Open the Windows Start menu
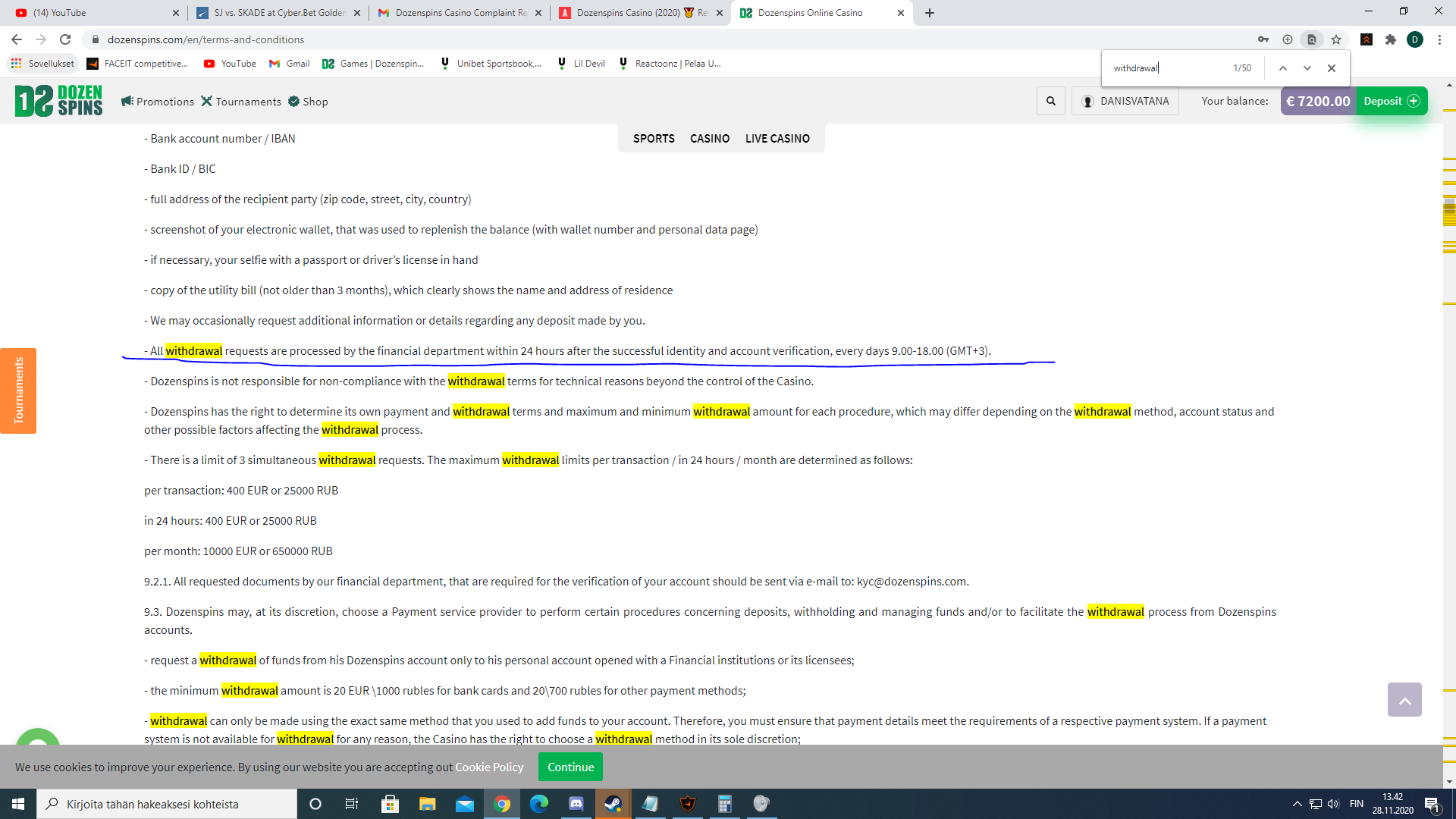This screenshot has height=819, width=1456. (x=18, y=804)
